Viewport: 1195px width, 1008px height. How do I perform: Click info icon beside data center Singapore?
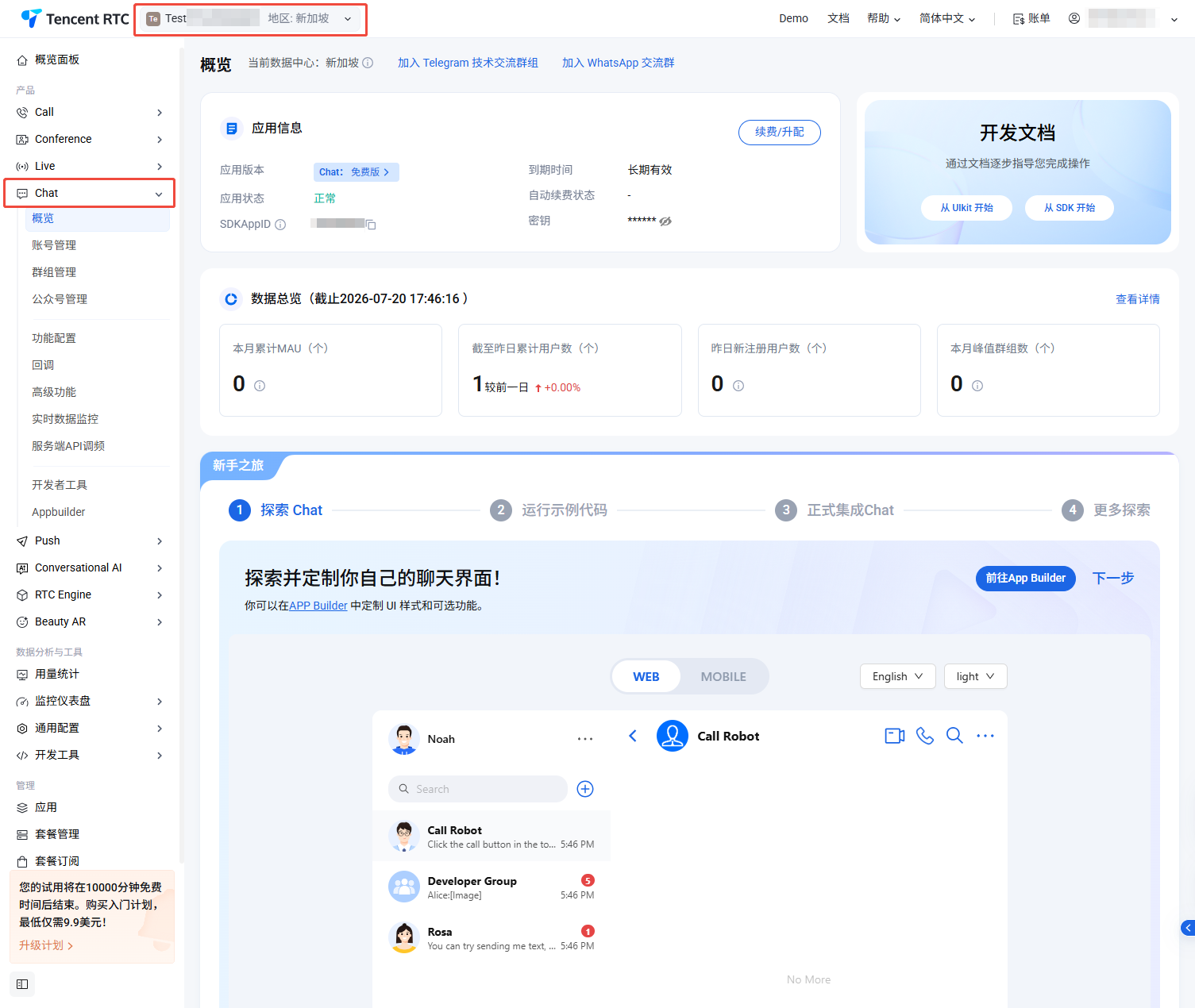[x=368, y=63]
